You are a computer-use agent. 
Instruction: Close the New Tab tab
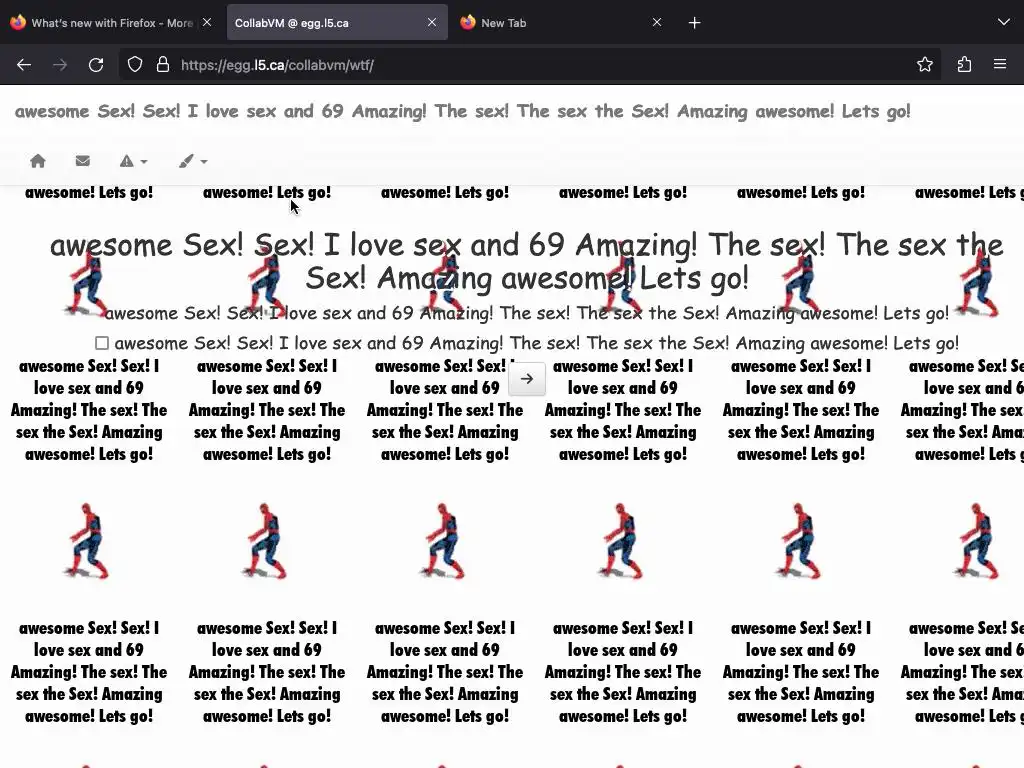657,22
